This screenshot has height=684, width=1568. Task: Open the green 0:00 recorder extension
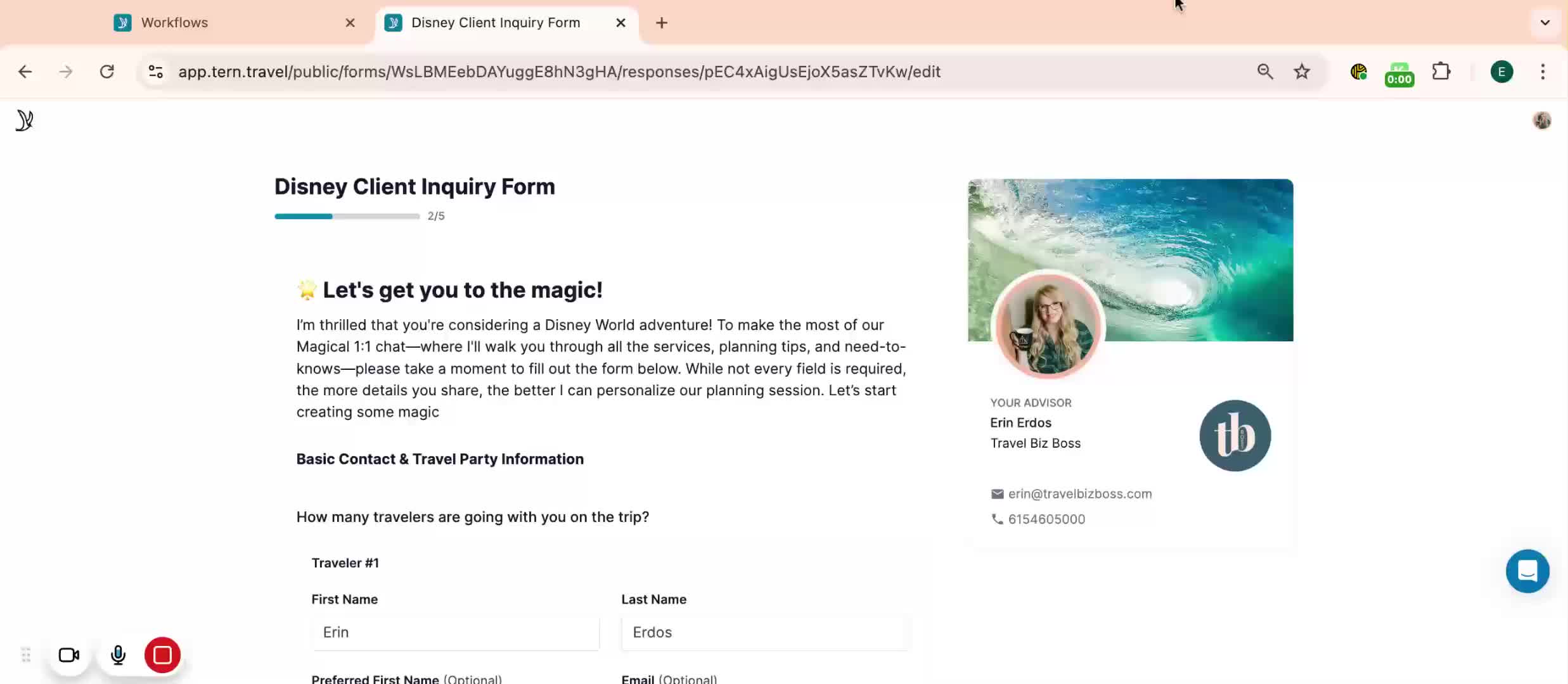coord(1399,73)
